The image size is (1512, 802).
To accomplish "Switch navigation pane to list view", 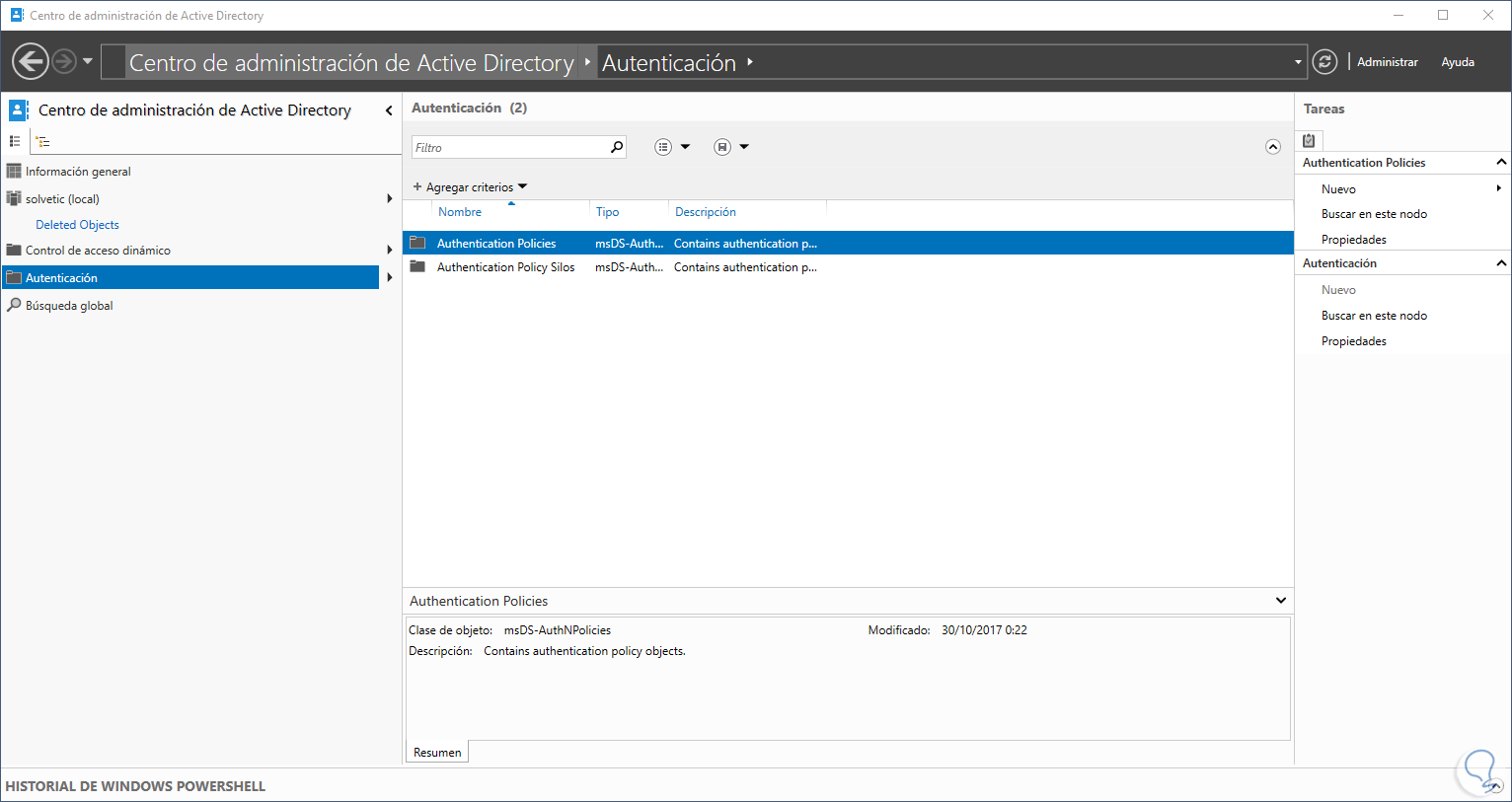I will [x=15, y=142].
